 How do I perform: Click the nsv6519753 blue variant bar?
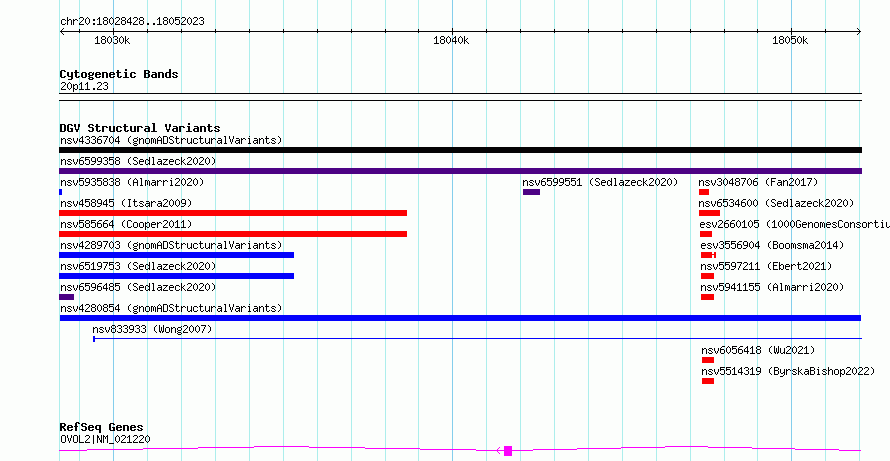tap(177, 276)
